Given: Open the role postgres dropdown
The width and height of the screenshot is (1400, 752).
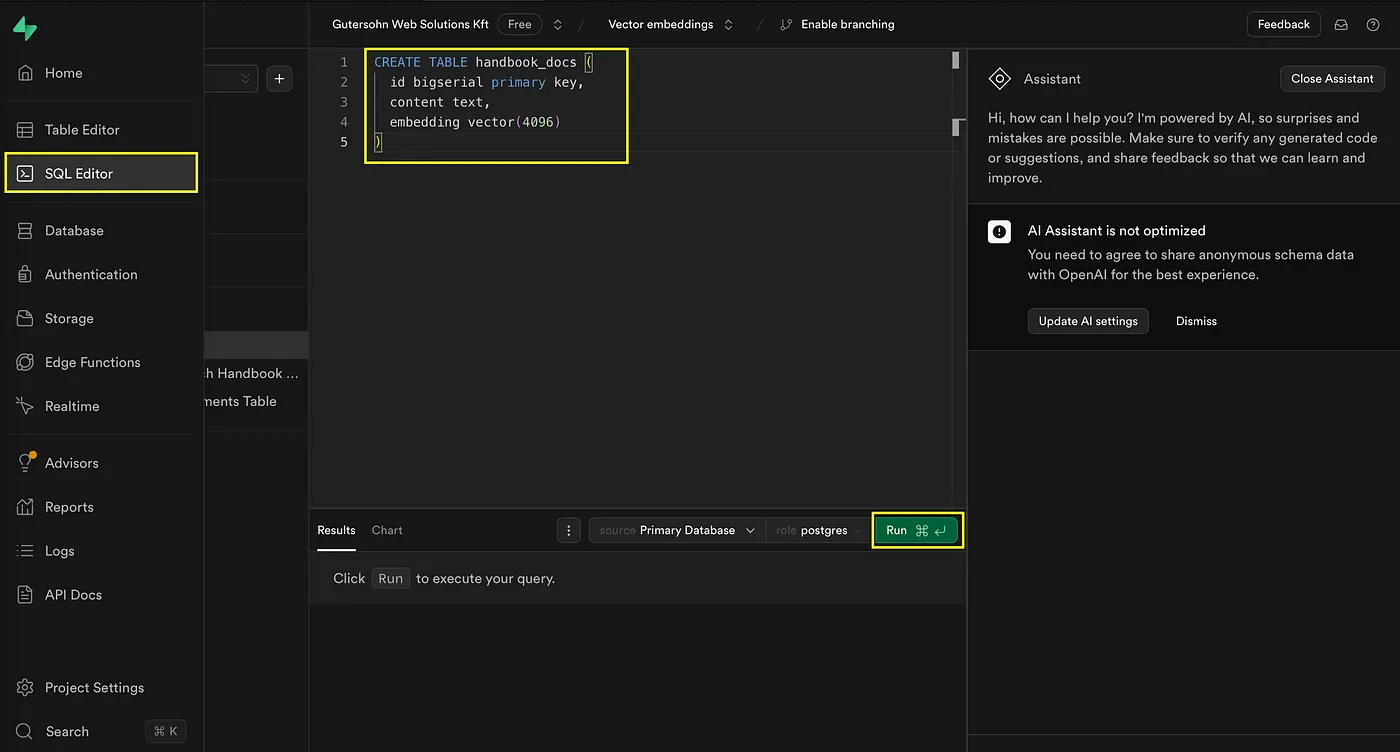Looking at the screenshot, I should tap(817, 531).
